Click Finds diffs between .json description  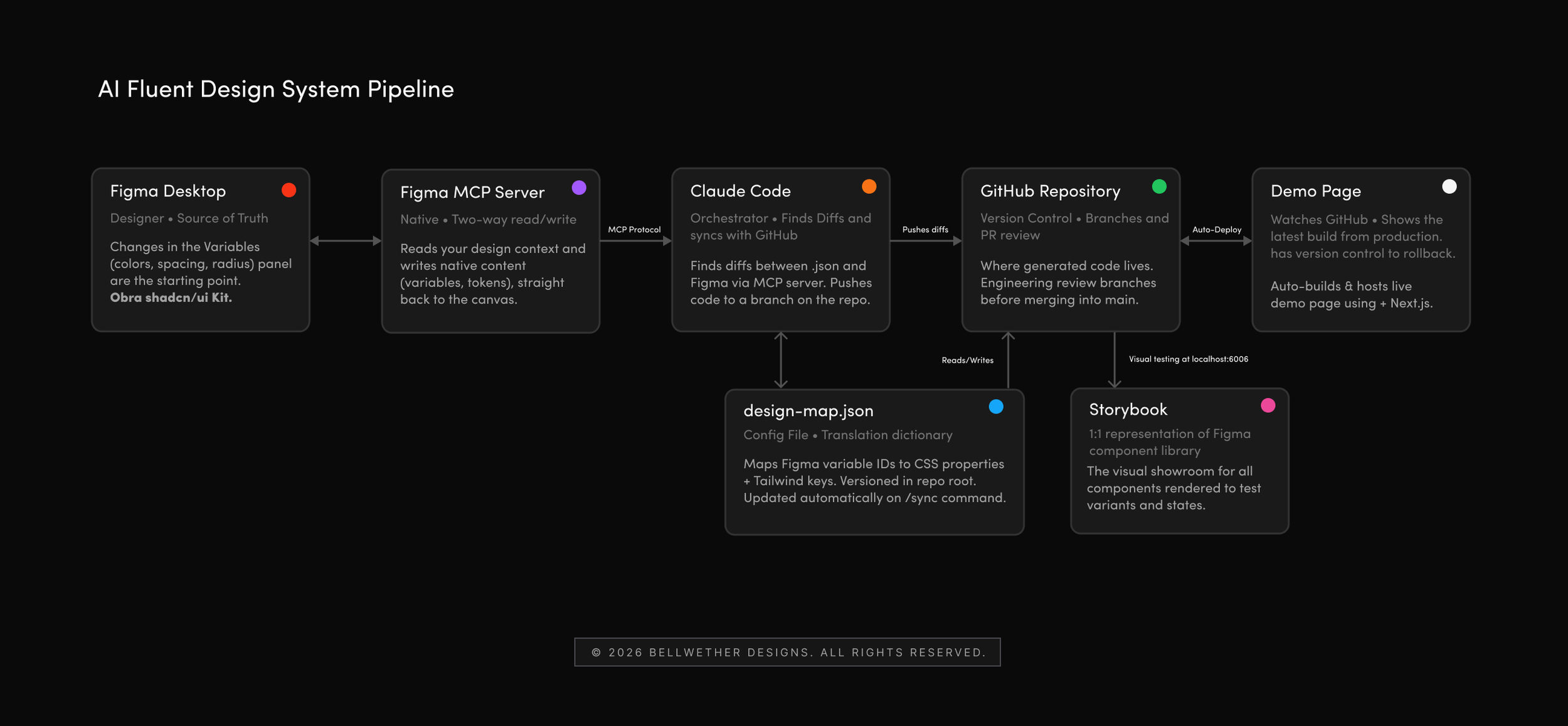[781, 283]
